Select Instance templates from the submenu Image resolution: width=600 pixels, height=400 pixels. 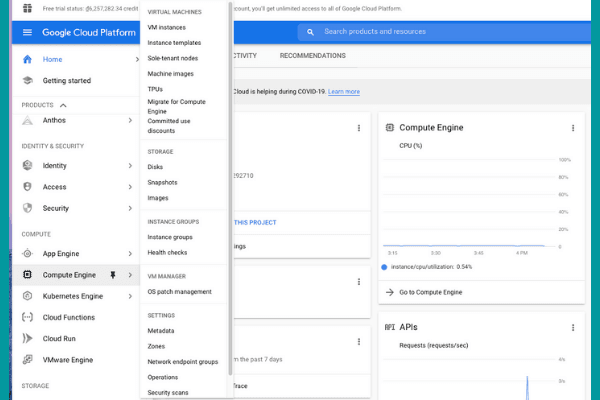pos(174,43)
